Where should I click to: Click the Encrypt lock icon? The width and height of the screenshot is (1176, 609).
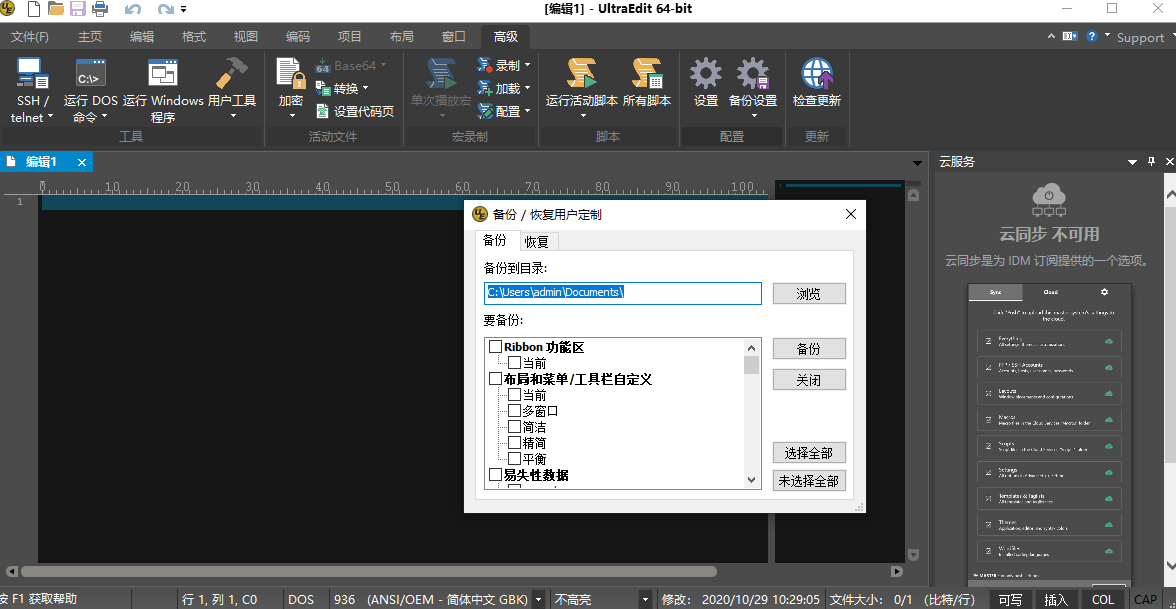[291, 74]
